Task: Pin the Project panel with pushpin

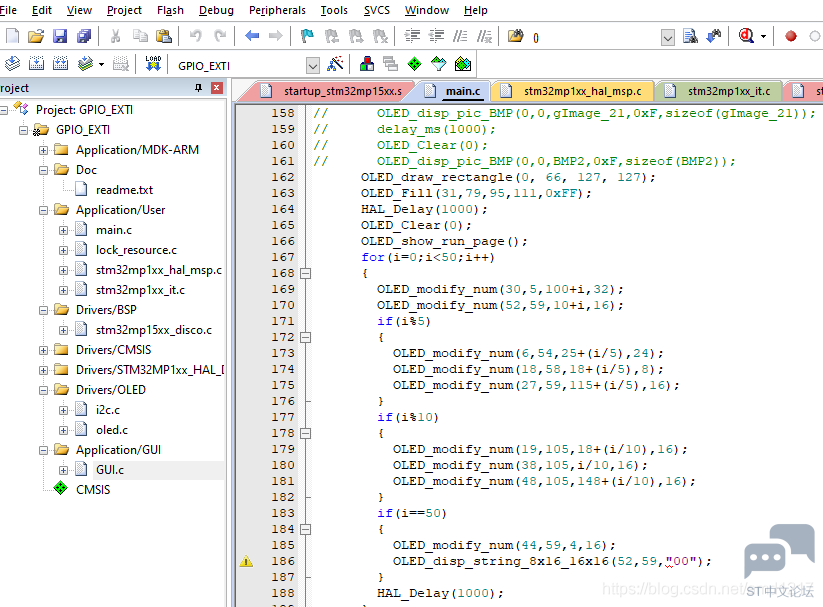Action: 198,88
